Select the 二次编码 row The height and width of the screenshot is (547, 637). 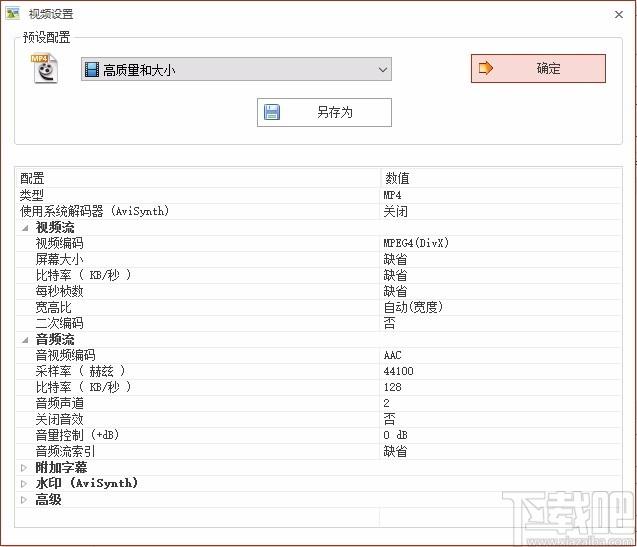319,323
